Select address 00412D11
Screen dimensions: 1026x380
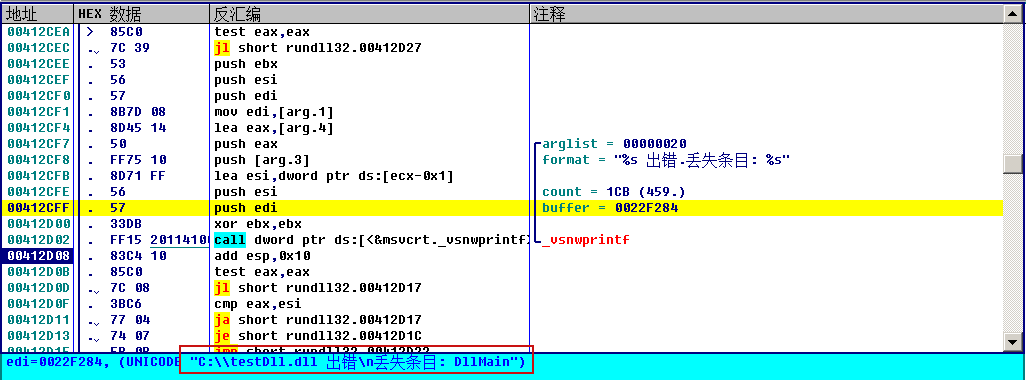39,320
